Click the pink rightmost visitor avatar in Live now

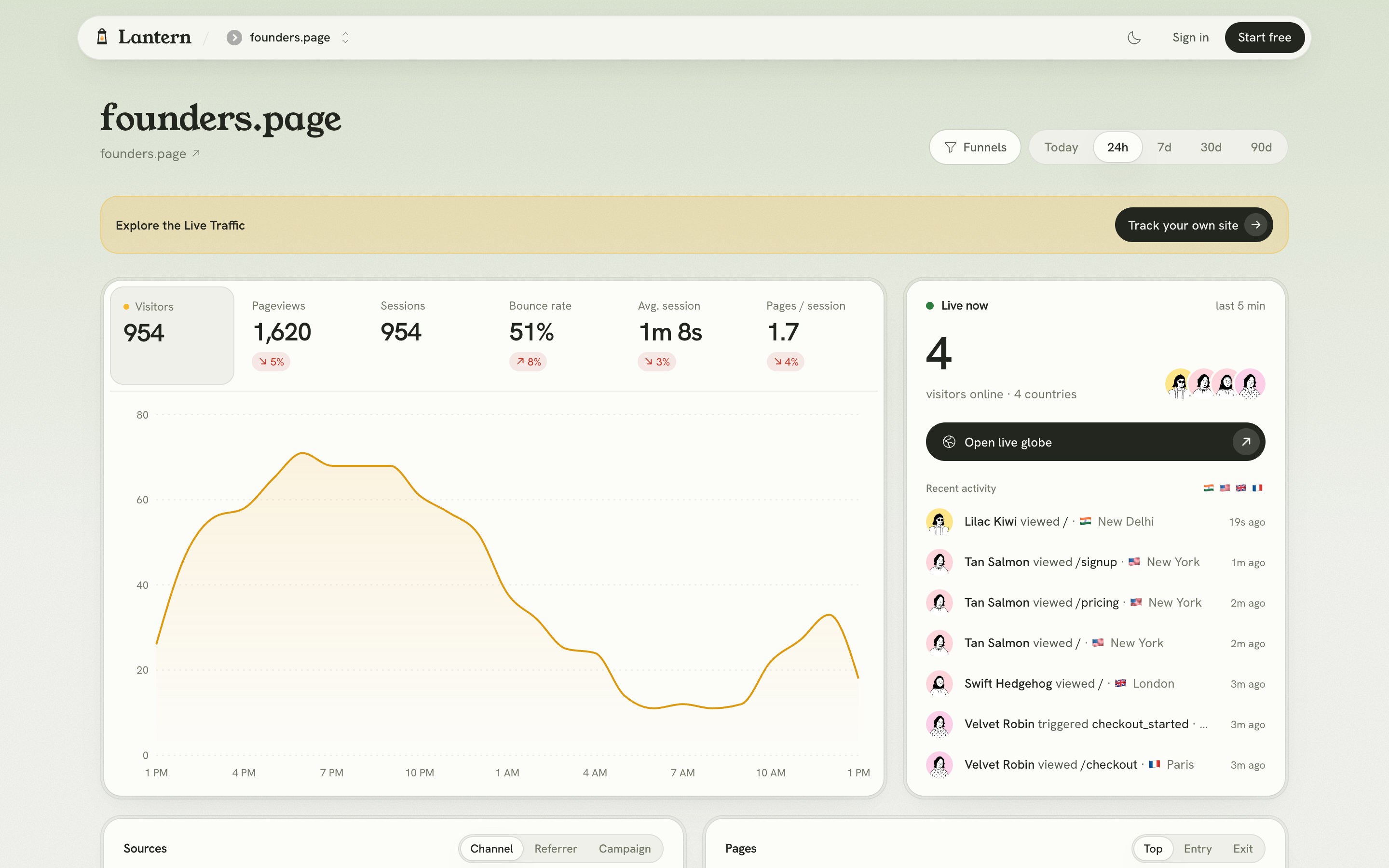[x=1250, y=383]
